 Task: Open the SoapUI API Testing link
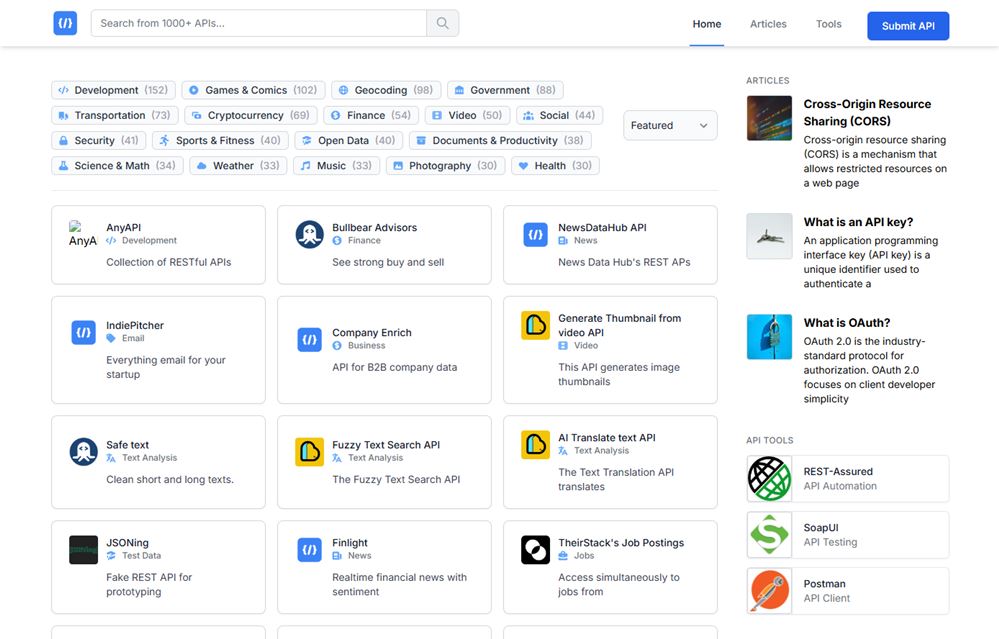tap(848, 535)
